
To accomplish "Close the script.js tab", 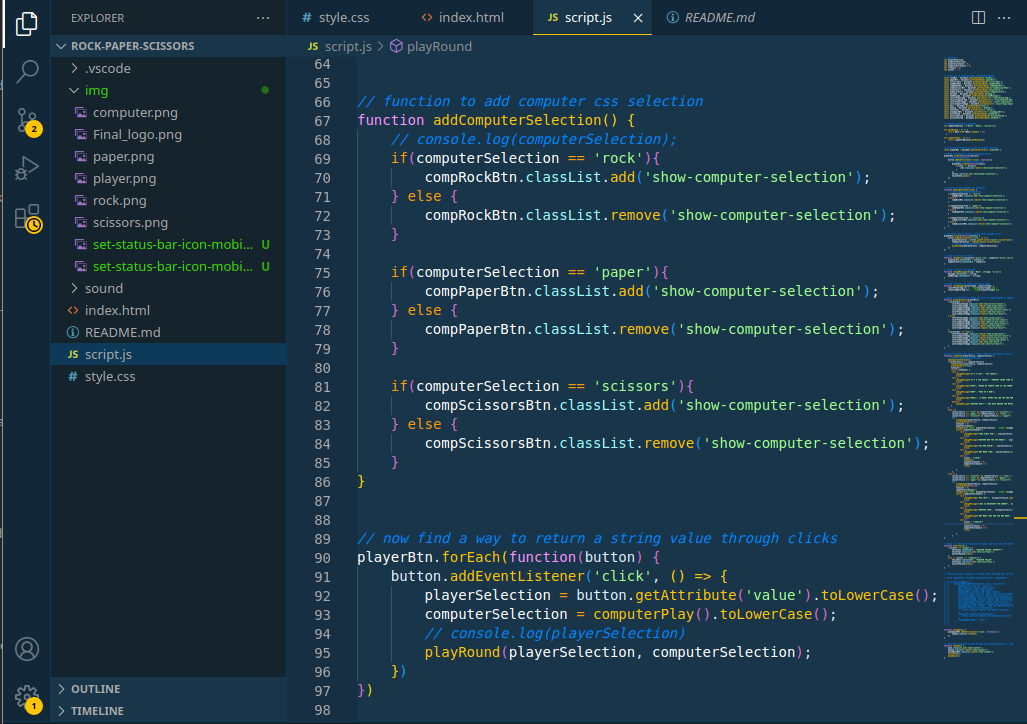I will pyautogui.click(x=637, y=18).
